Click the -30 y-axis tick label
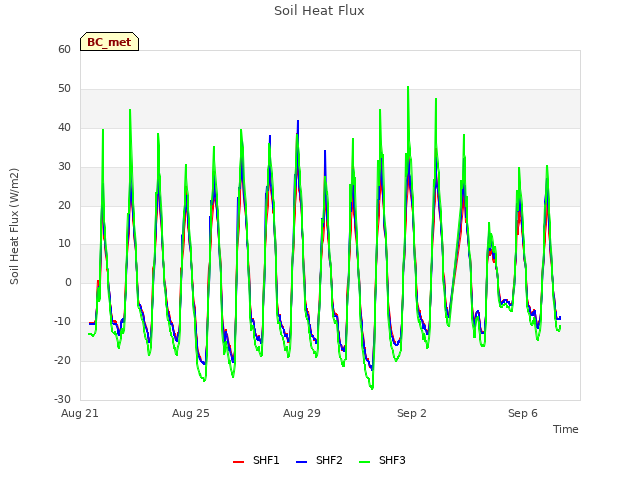 [63, 399]
